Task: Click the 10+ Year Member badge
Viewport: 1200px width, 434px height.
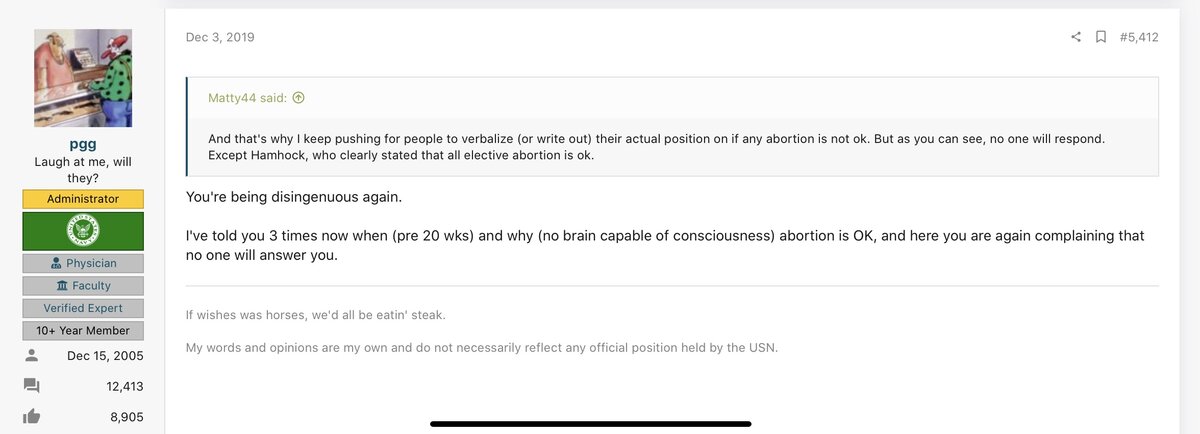Action: pyautogui.click(x=83, y=330)
